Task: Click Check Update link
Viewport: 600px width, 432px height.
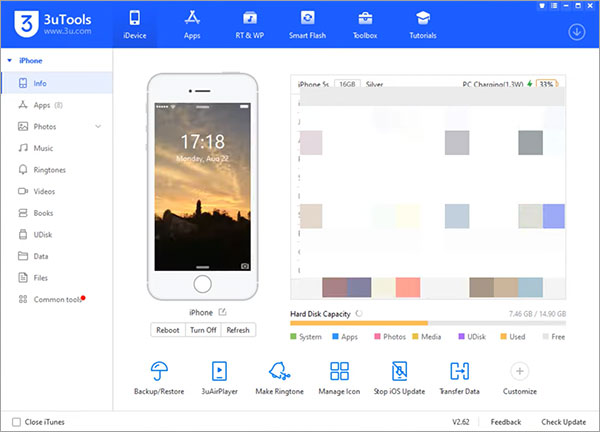Action: [565, 422]
